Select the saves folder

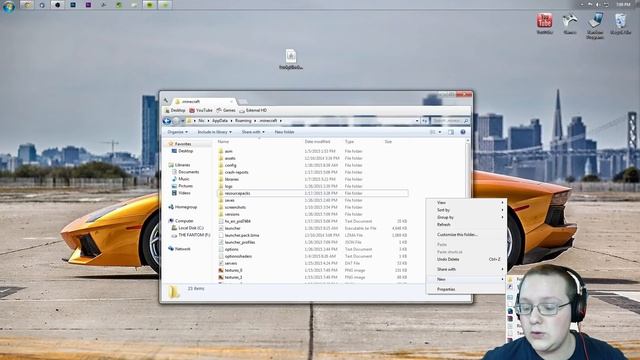[x=229, y=200]
